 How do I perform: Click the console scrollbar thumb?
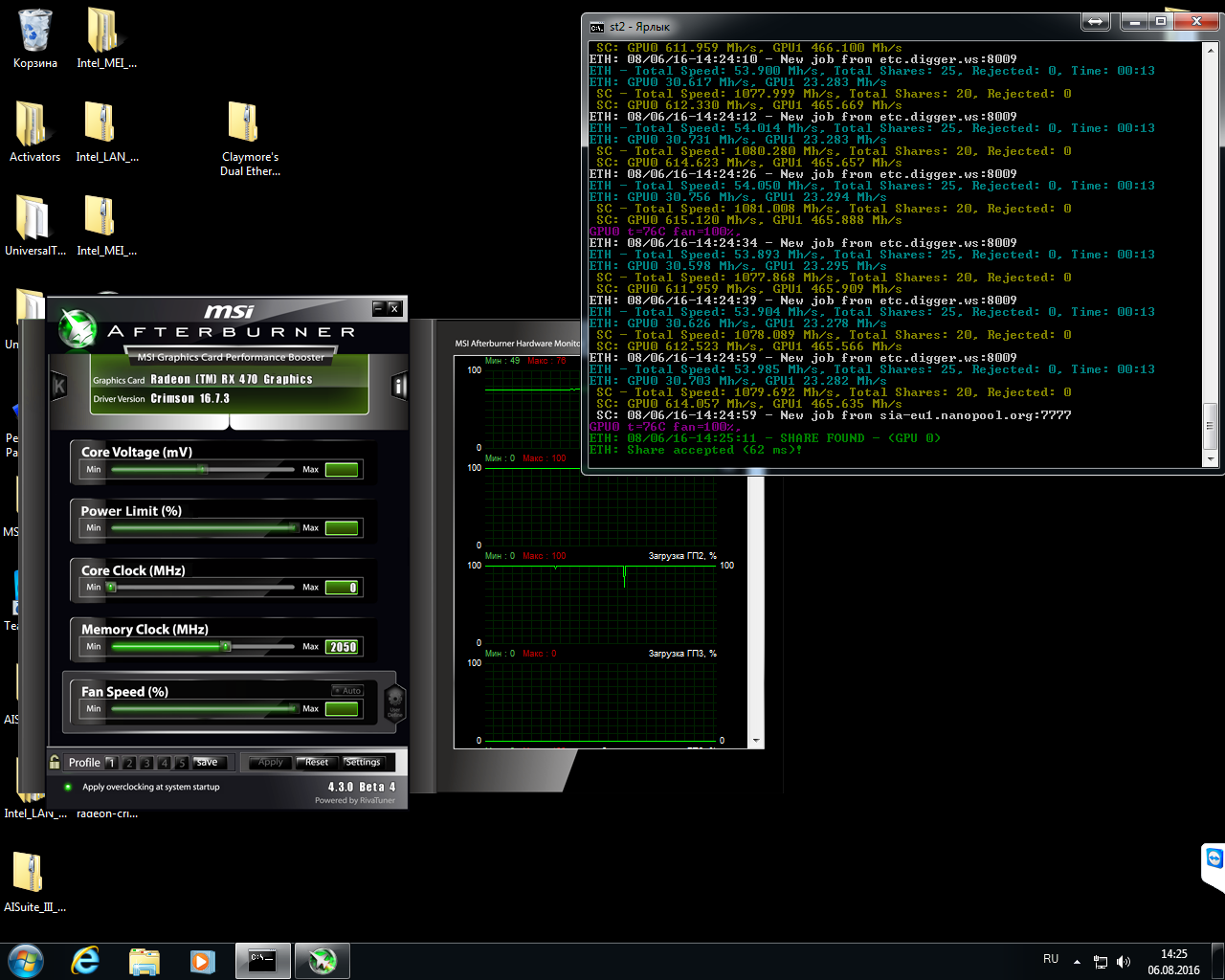point(1210,427)
